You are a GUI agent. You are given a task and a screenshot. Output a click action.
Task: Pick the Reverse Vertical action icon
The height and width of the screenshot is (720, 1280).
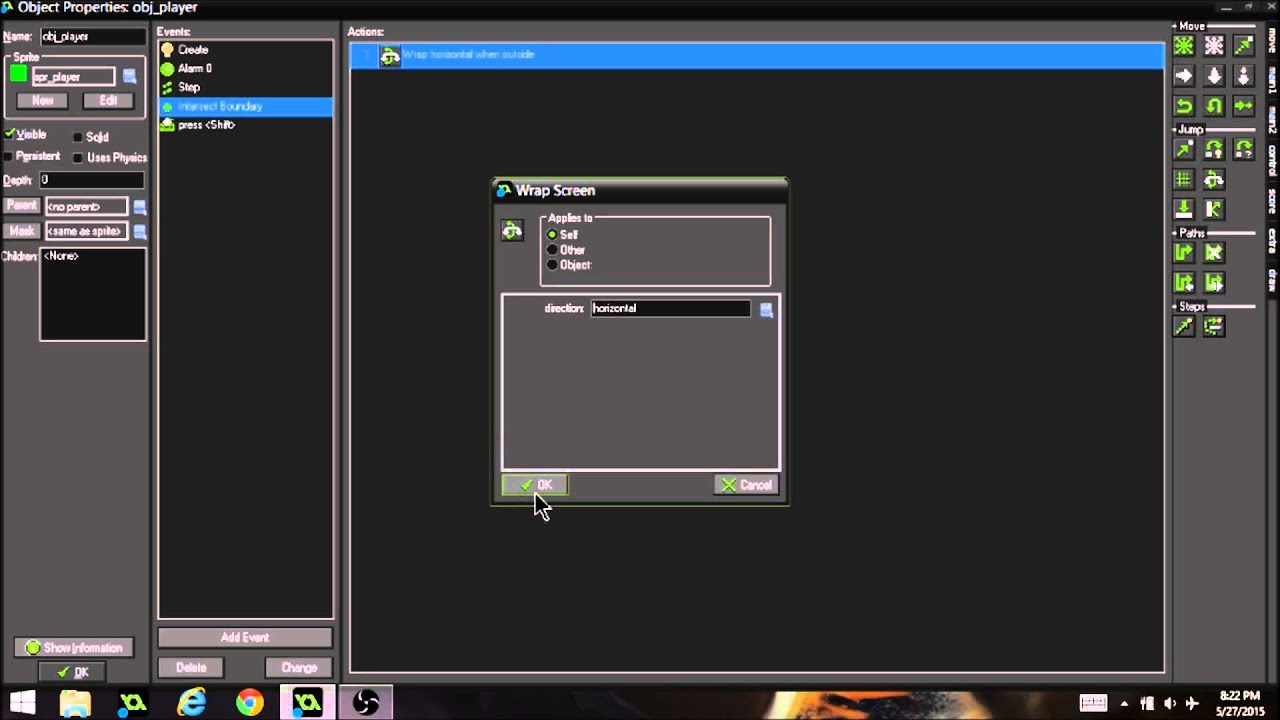(x=1214, y=106)
